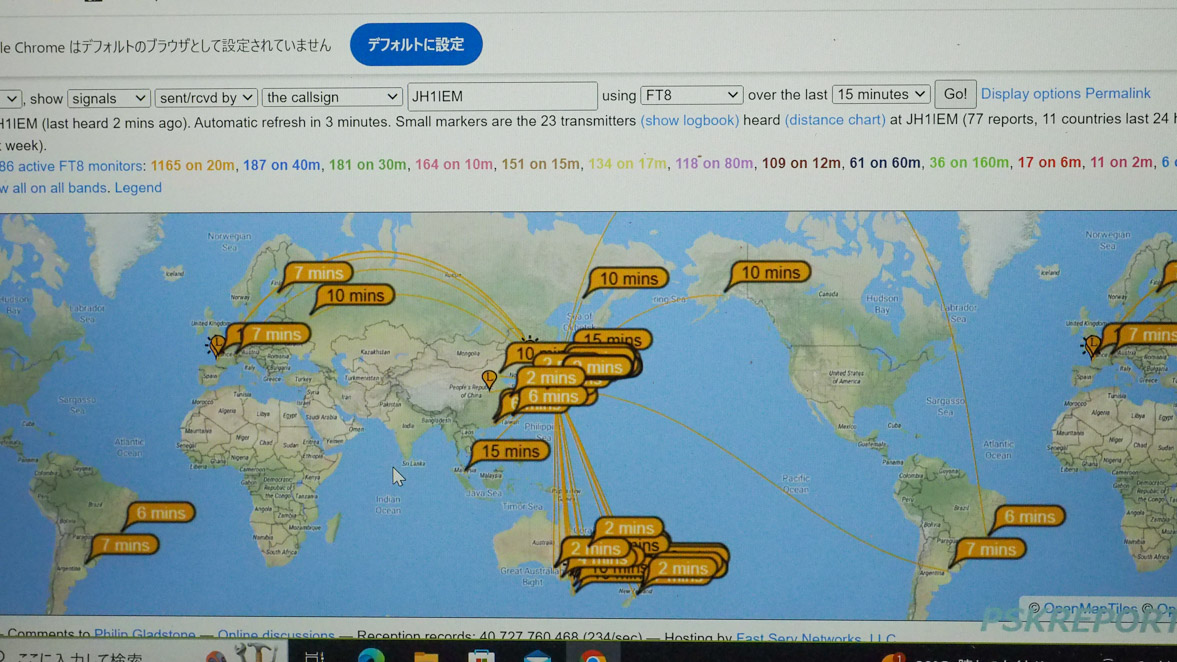Image resolution: width=1177 pixels, height=662 pixels.
Task: Click the 7 mins marker over Scandinavia
Action: (318, 274)
